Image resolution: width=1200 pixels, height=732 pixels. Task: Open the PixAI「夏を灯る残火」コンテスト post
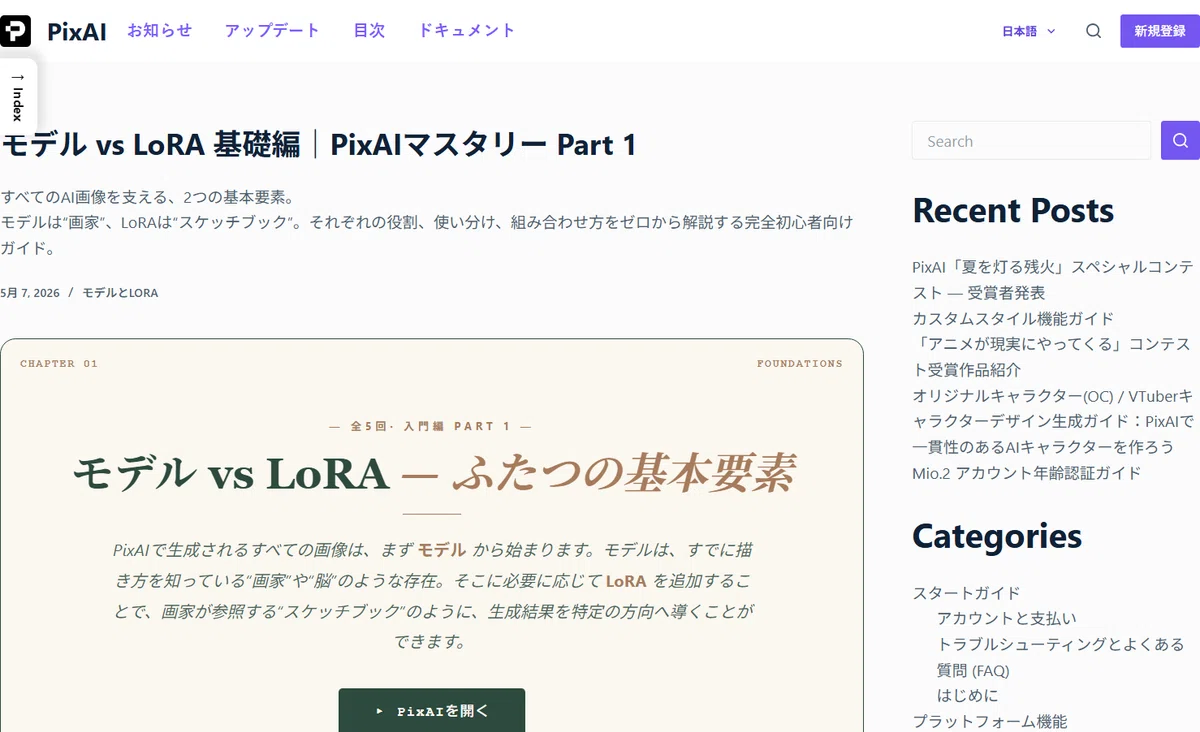pyautogui.click(x=1052, y=280)
